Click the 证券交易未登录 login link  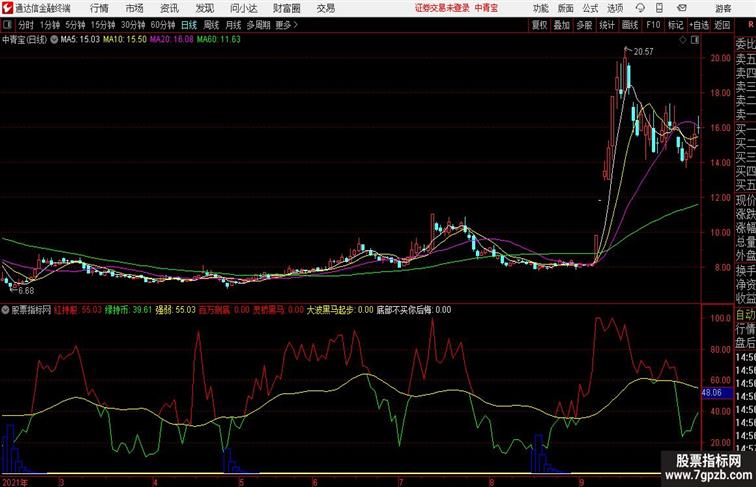coord(442,8)
